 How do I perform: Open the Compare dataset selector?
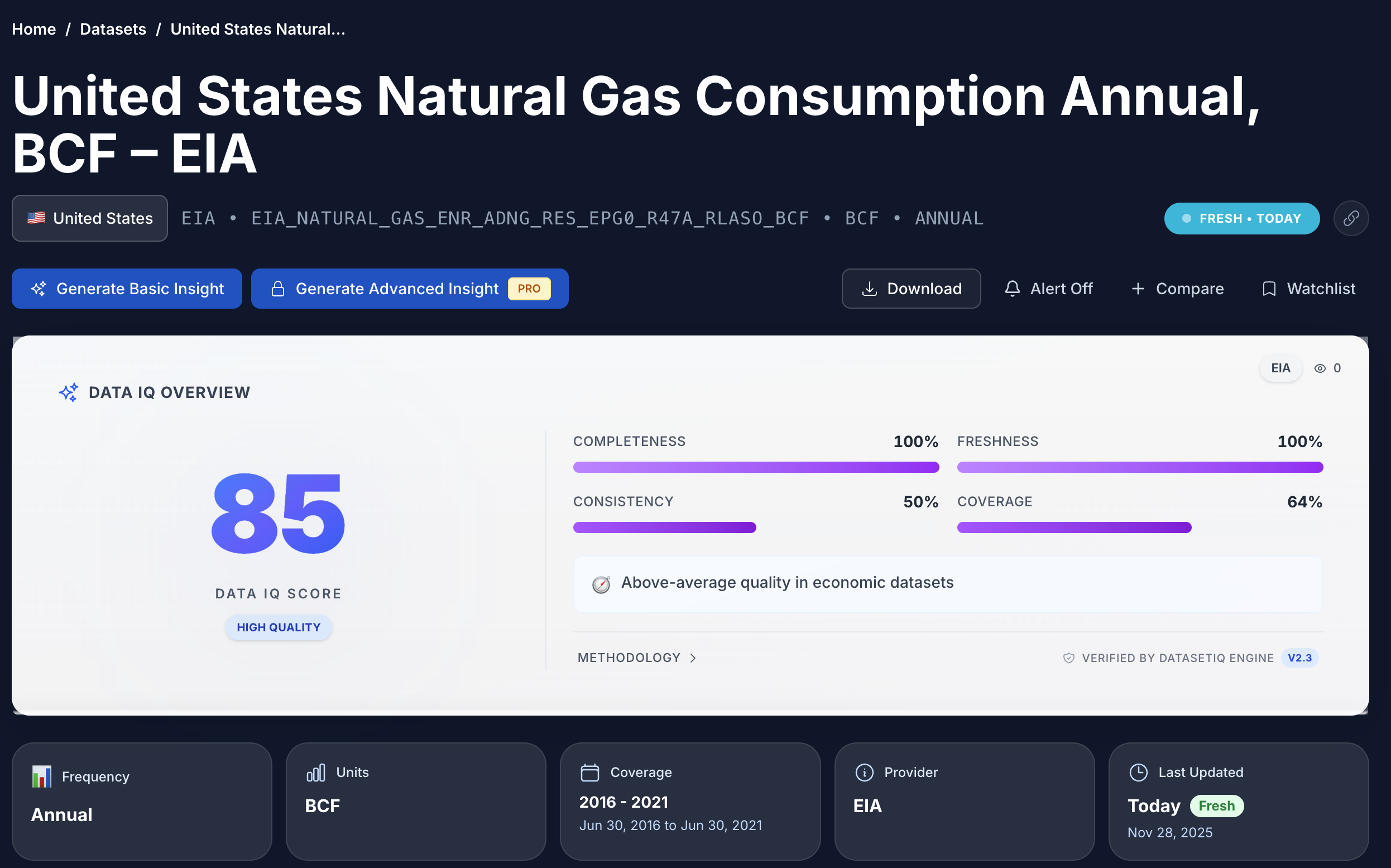[1177, 289]
